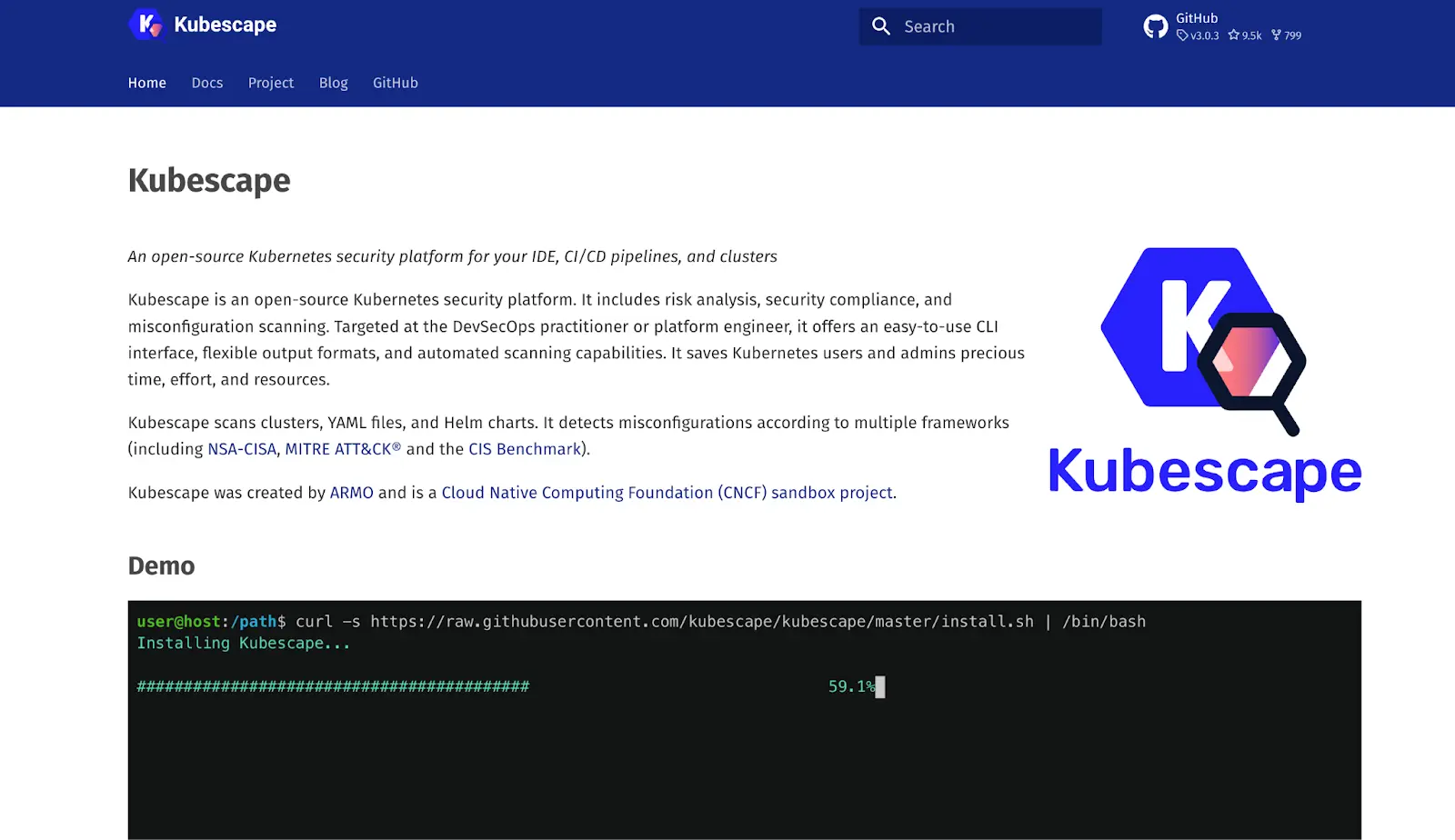Screen dimensions: 1455x840
Task: Focus the Search input field
Action: pyautogui.click(x=980, y=26)
